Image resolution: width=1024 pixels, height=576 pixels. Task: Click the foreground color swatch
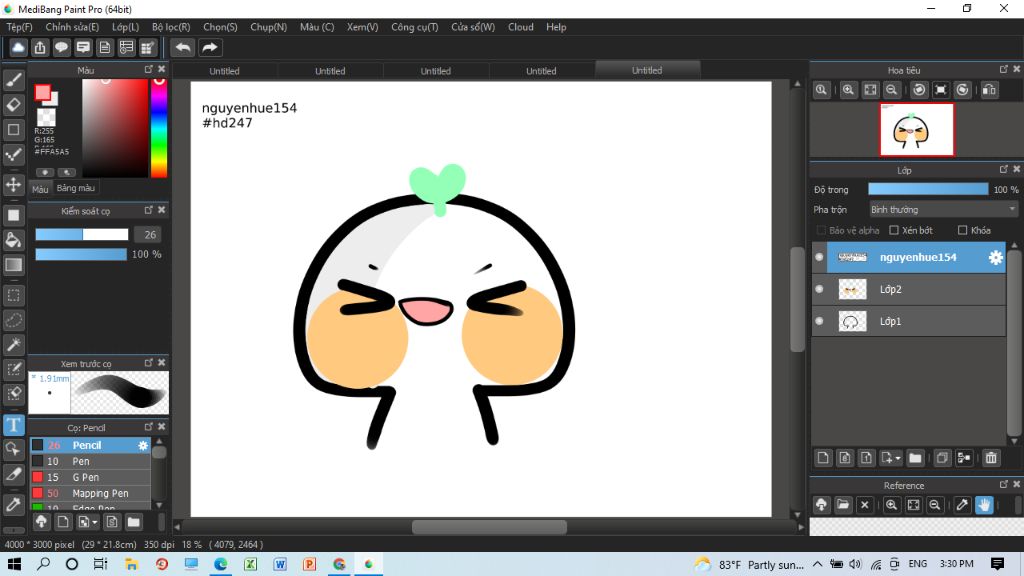(x=42, y=93)
